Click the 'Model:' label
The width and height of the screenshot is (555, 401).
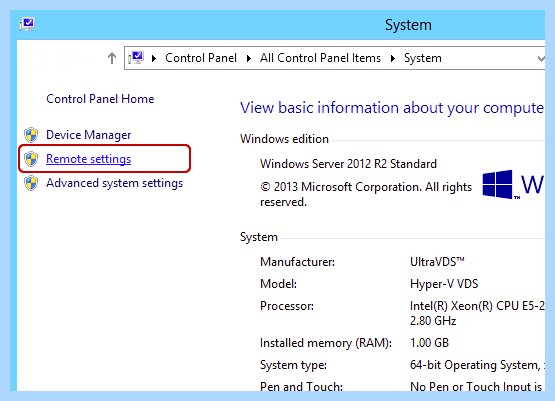278,284
